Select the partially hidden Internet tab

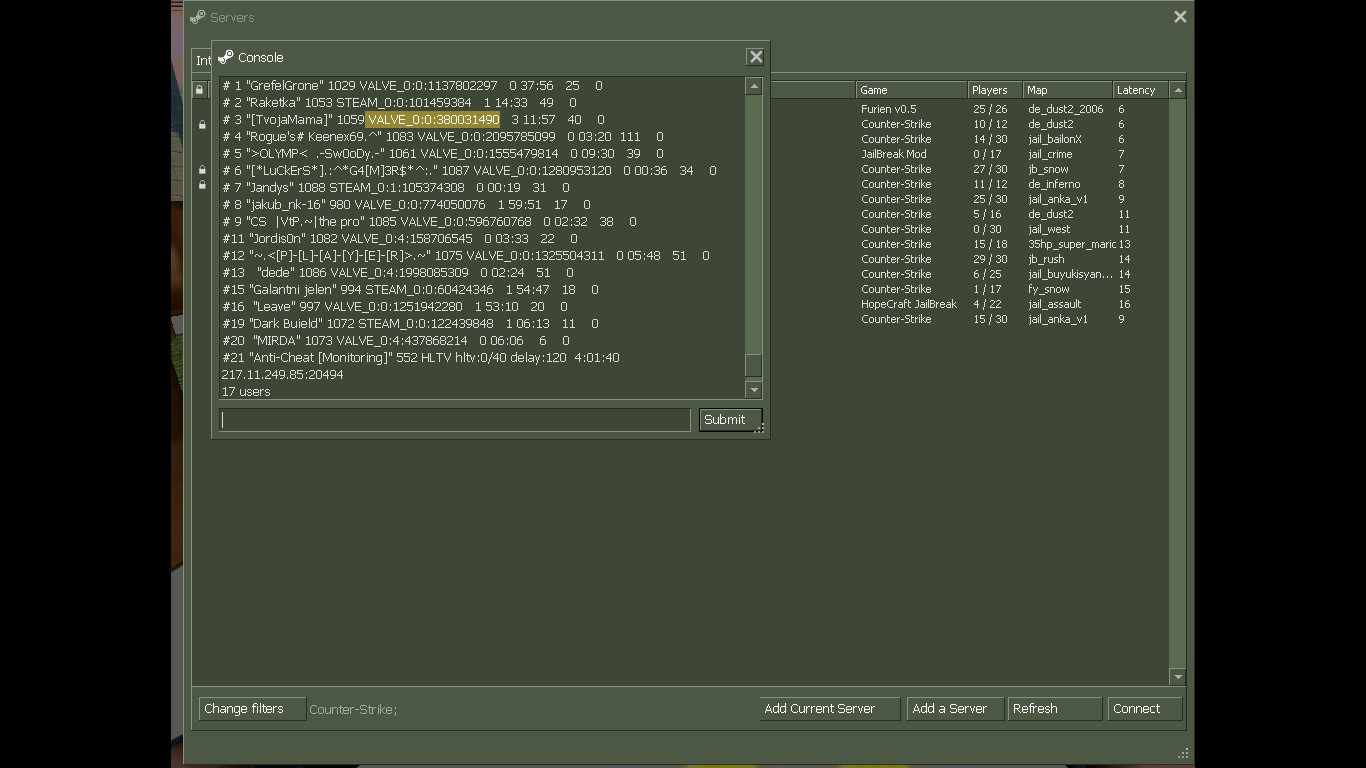tap(202, 61)
